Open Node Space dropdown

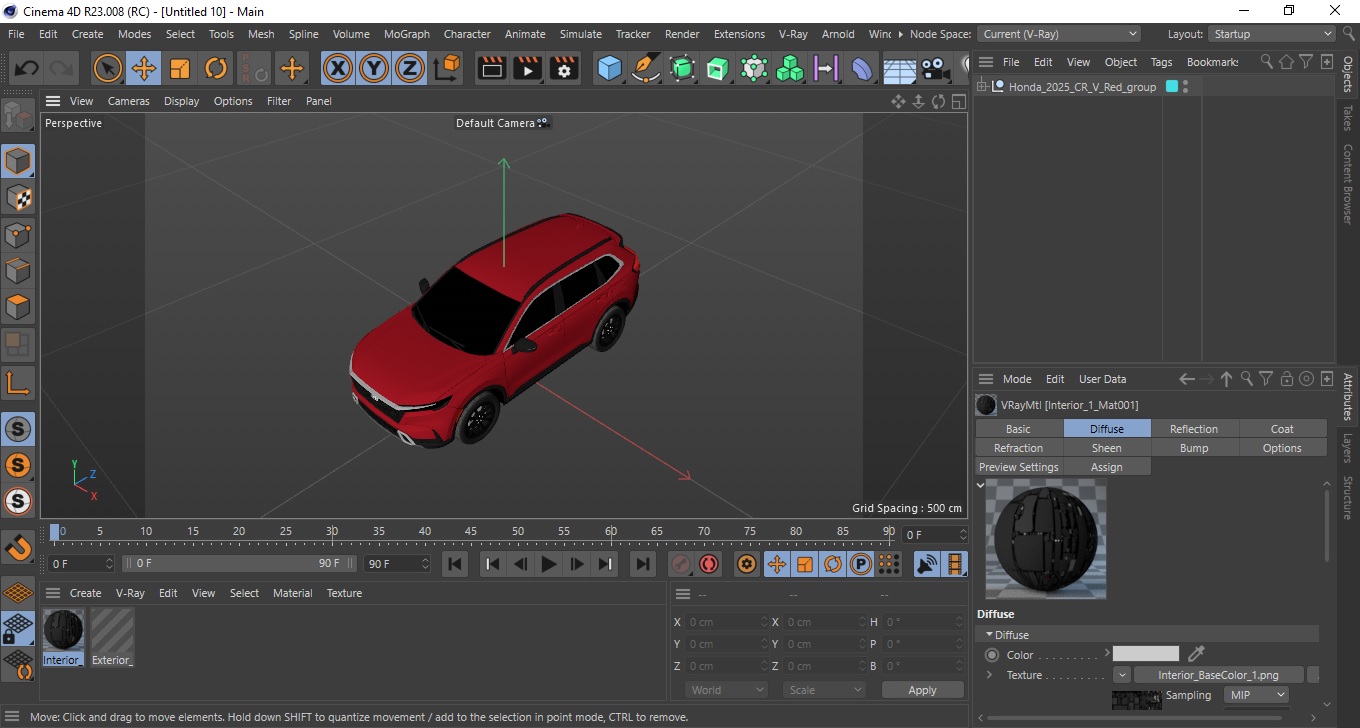[x=1059, y=34]
